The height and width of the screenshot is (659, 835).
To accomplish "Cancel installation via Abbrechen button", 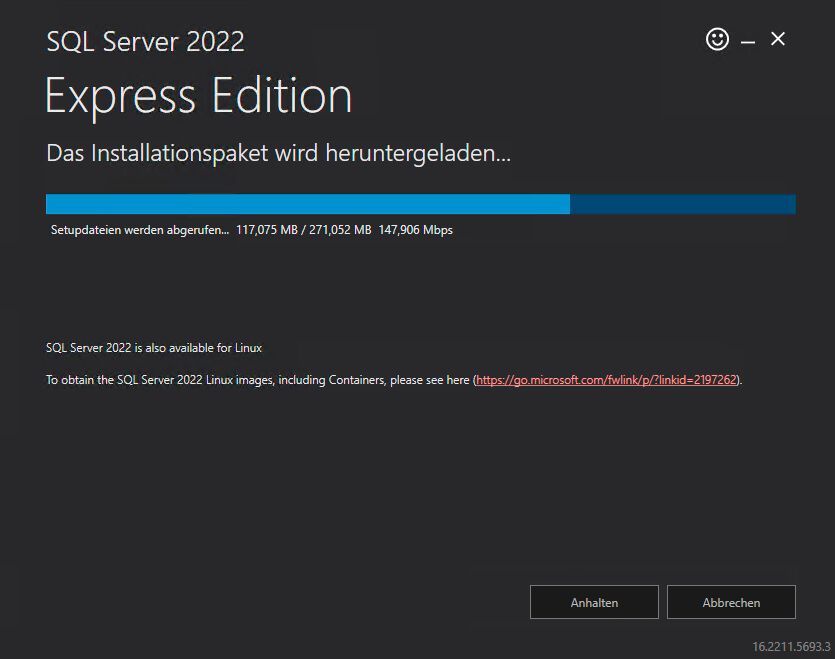I will (731, 602).
